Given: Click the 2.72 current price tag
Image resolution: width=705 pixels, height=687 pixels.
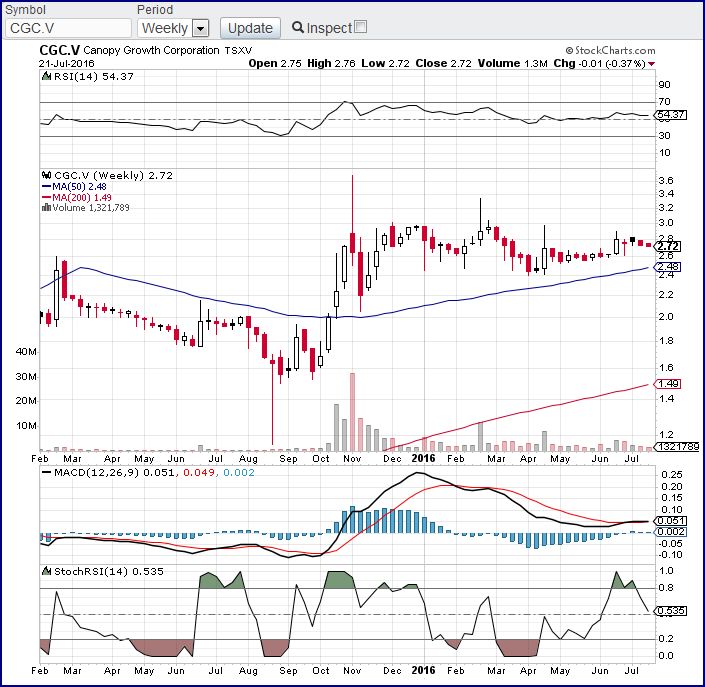Looking at the screenshot, I should (667, 246).
